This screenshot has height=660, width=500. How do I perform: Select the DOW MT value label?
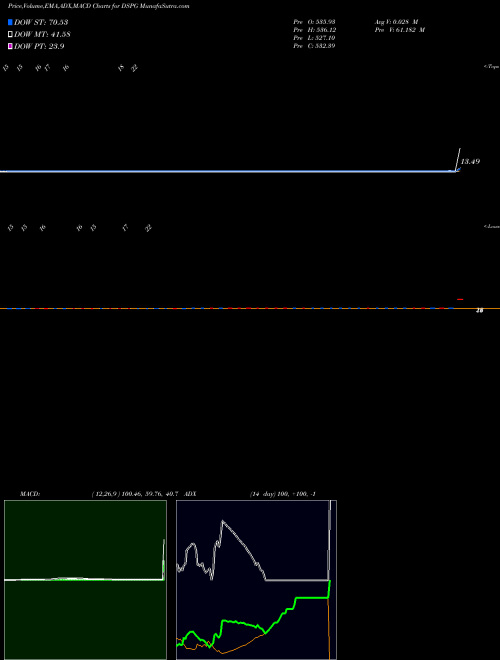tap(42, 34)
